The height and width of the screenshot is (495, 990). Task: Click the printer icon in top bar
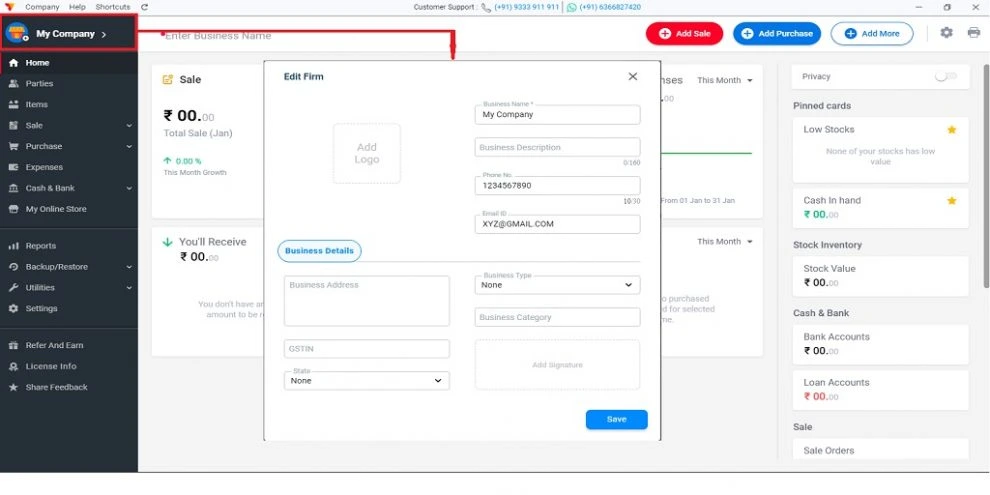(x=974, y=32)
